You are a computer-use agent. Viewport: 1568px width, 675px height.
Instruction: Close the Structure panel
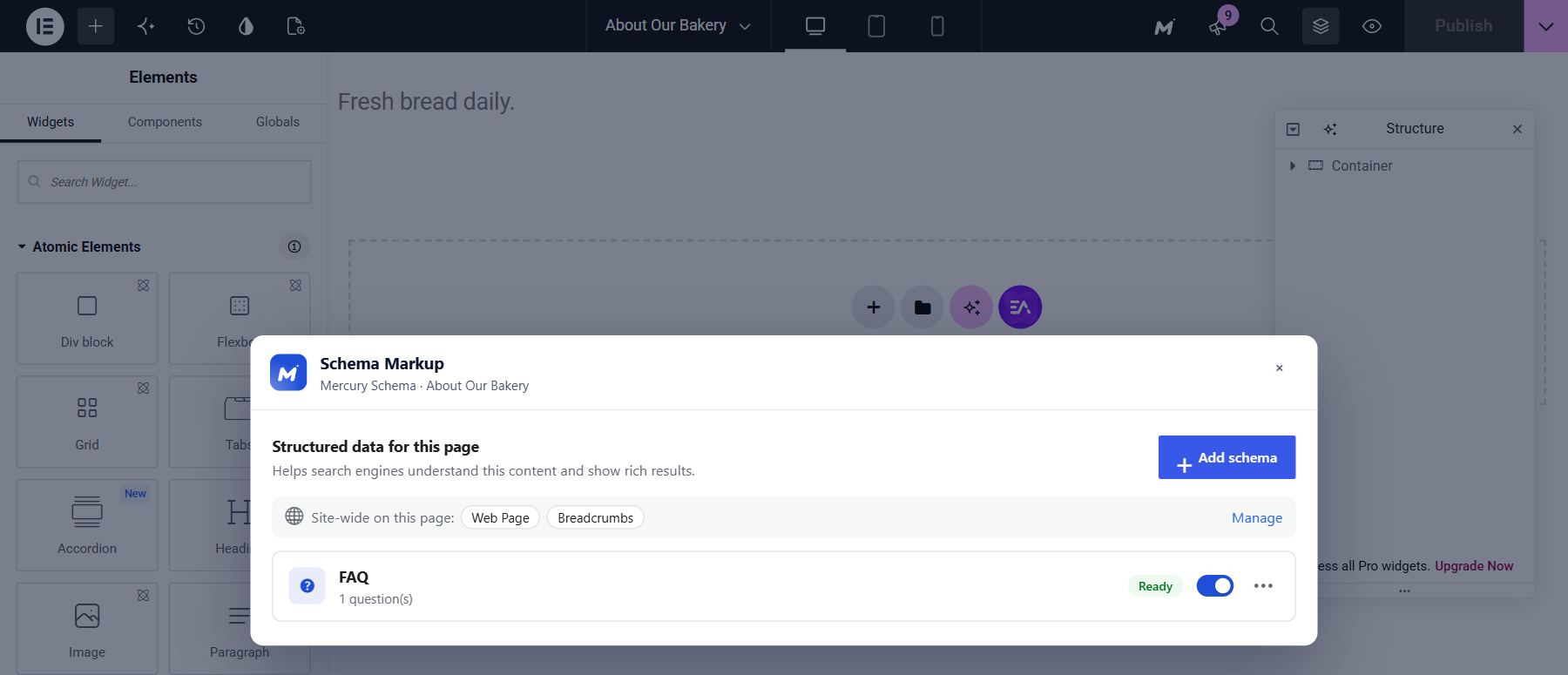[1517, 129]
